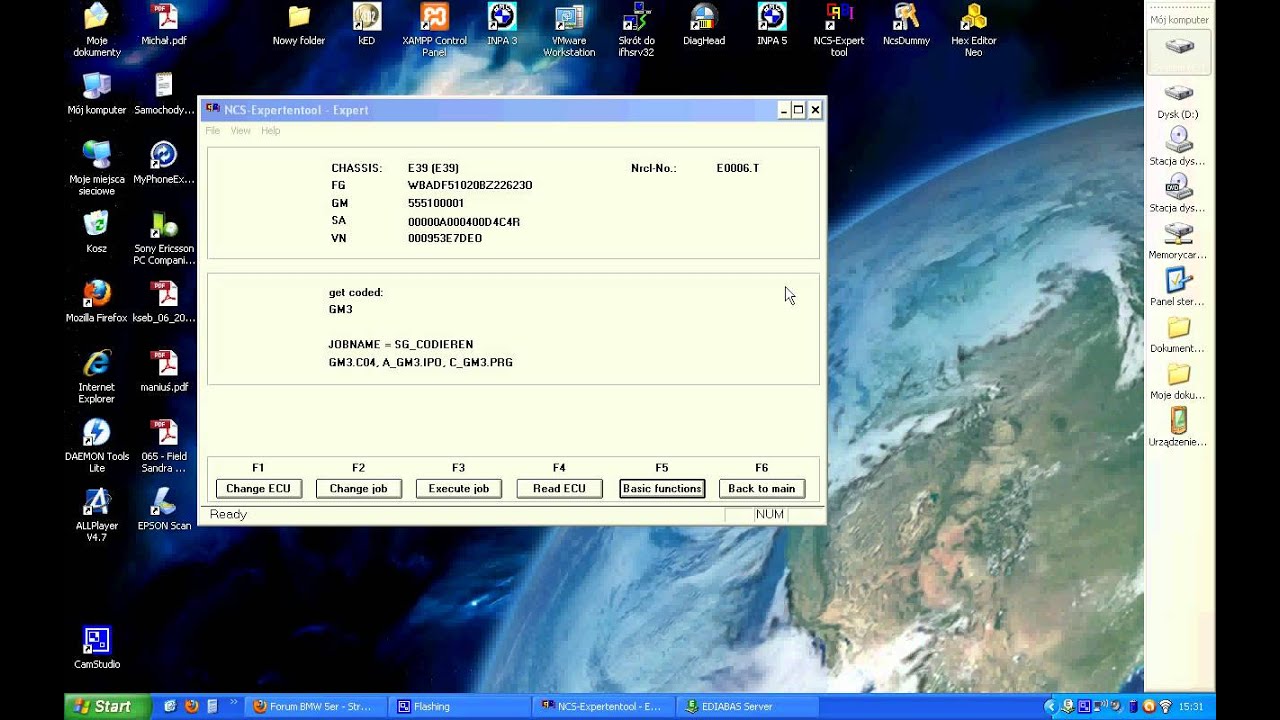Select the ALLPlayer V4.7 desktop shortcut
The height and width of the screenshot is (720, 1280).
pyautogui.click(x=96, y=514)
